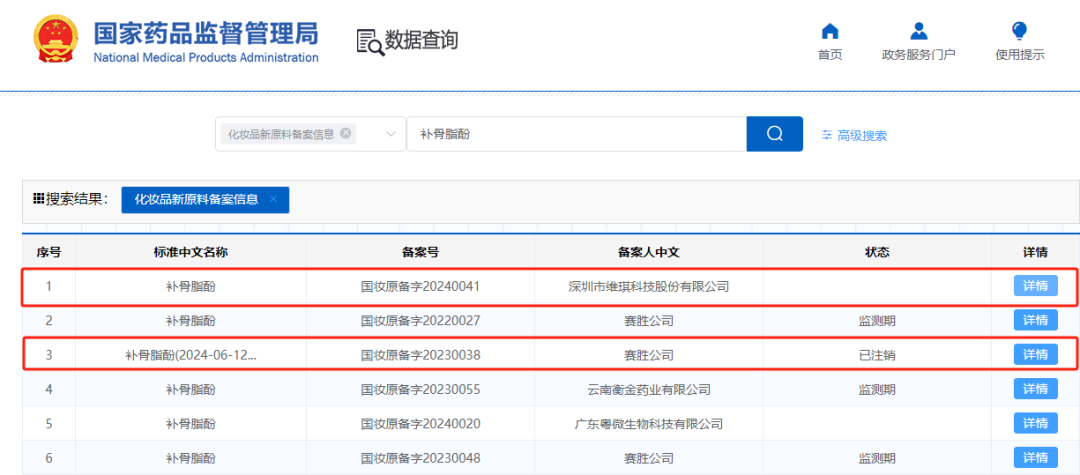
Task: Click the 数据查询 heading text
Action: [x=421, y=40]
